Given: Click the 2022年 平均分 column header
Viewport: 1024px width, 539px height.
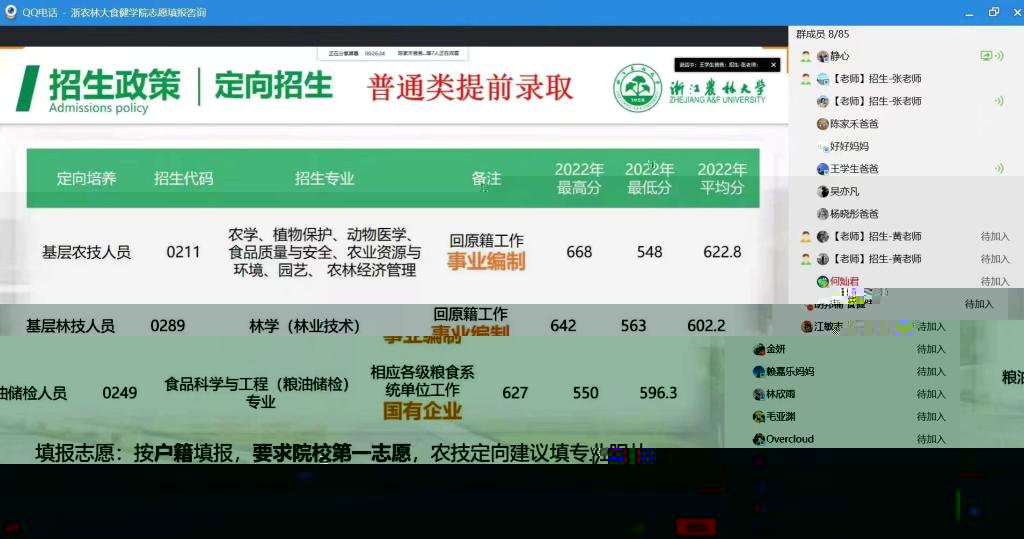Looking at the screenshot, I should tap(722, 178).
